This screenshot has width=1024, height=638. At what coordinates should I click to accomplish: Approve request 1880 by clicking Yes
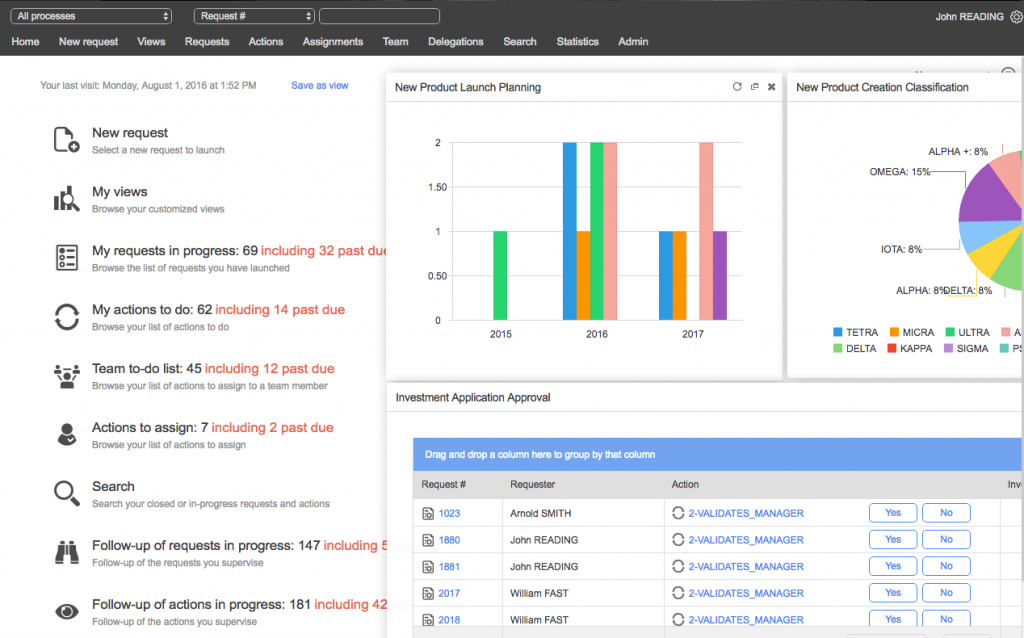(892, 539)
